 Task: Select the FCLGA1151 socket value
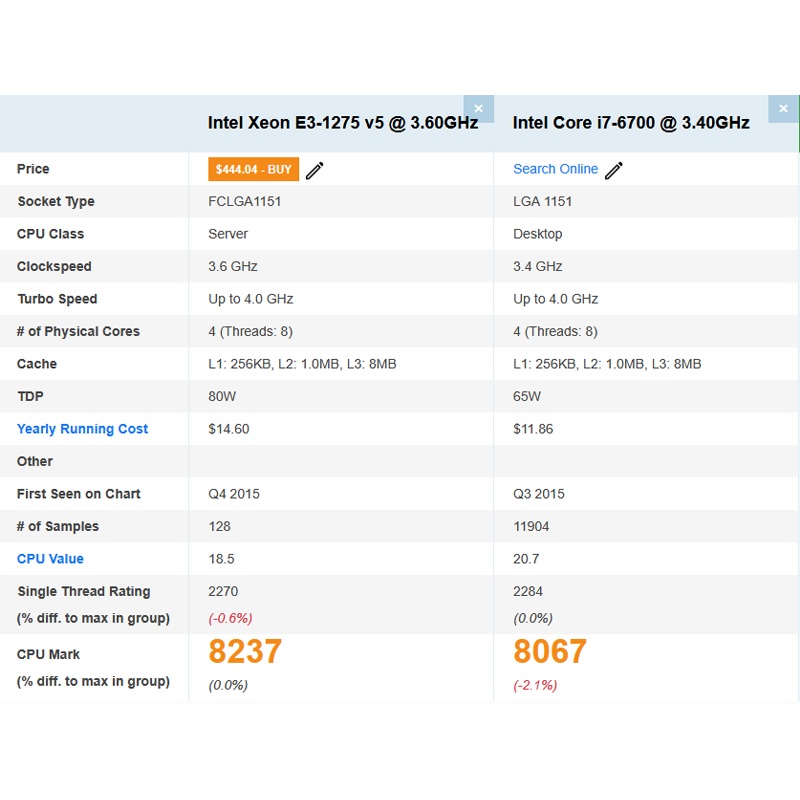pyautogui.click(x=244, y=202)
